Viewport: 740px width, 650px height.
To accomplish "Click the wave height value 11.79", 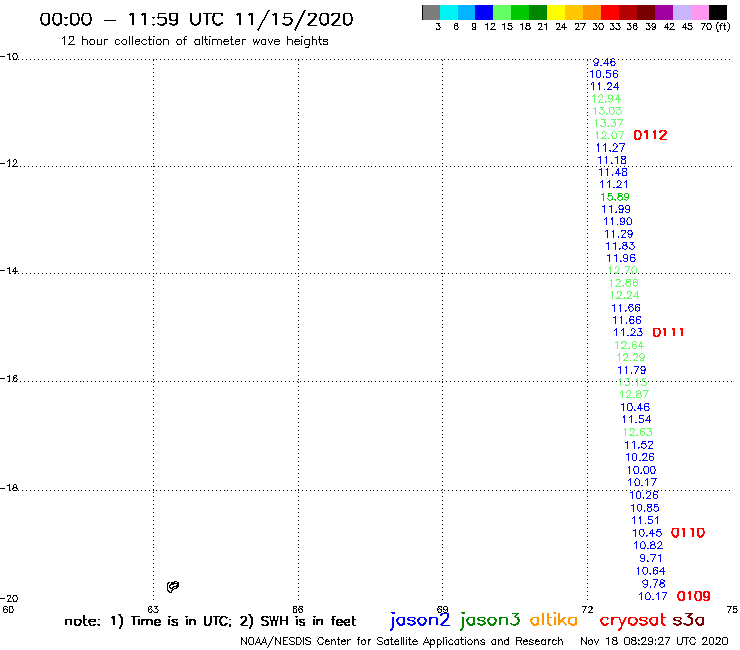I will pos(632,370).
